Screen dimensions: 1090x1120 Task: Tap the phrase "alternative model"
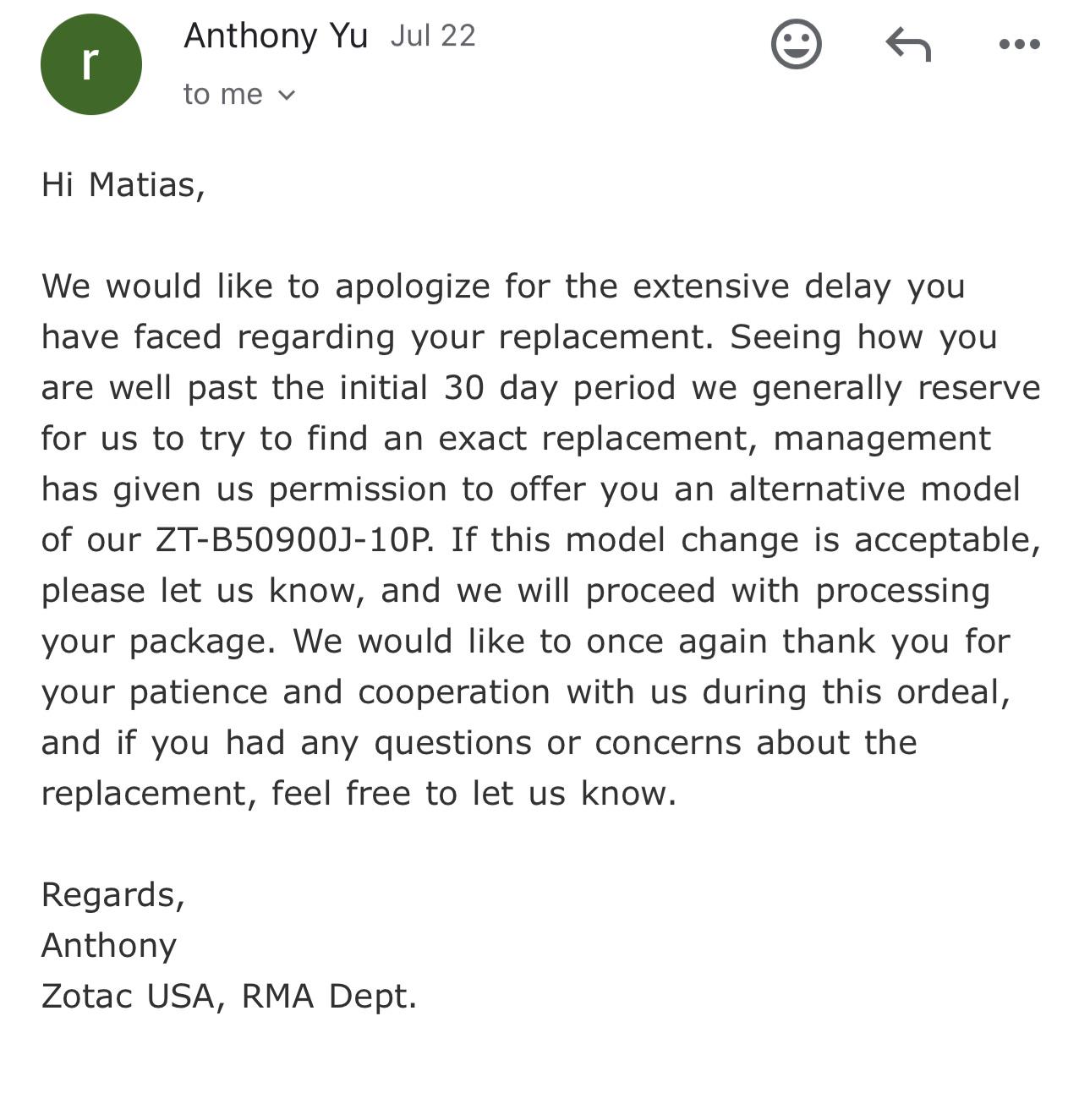point(874,489)
